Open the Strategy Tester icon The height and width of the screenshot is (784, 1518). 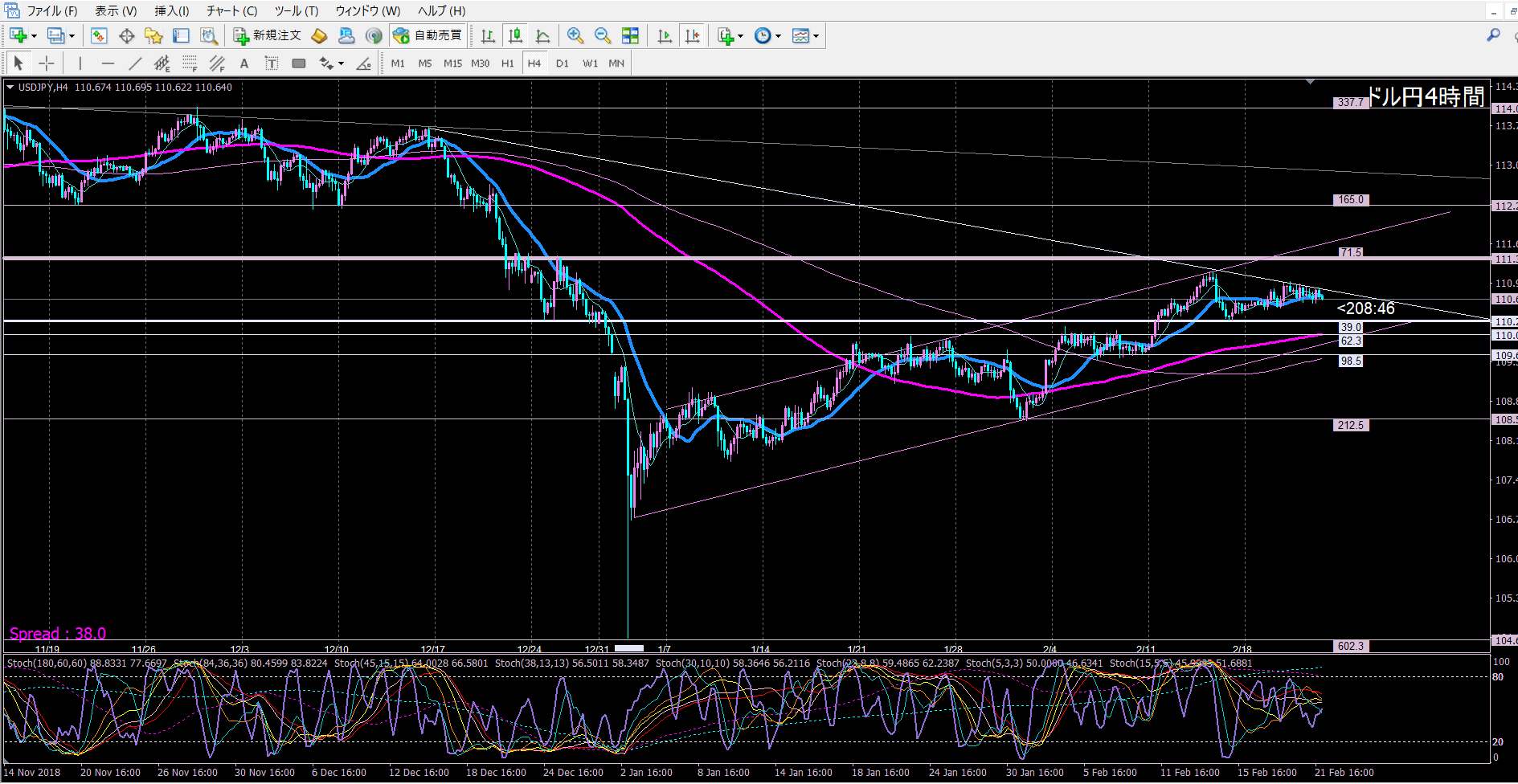pyautogui.click(x=208, y=35)
